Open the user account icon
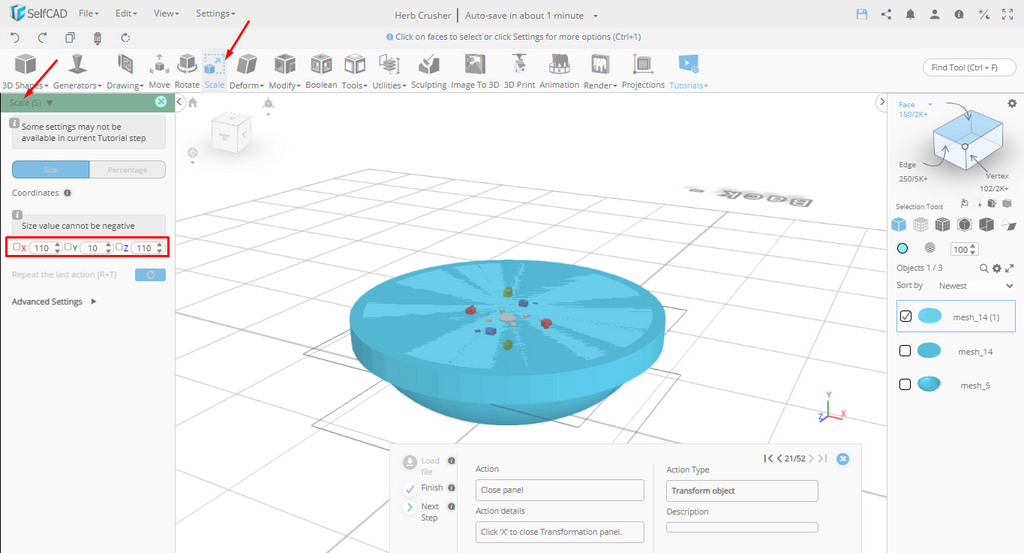 (935, 14)
